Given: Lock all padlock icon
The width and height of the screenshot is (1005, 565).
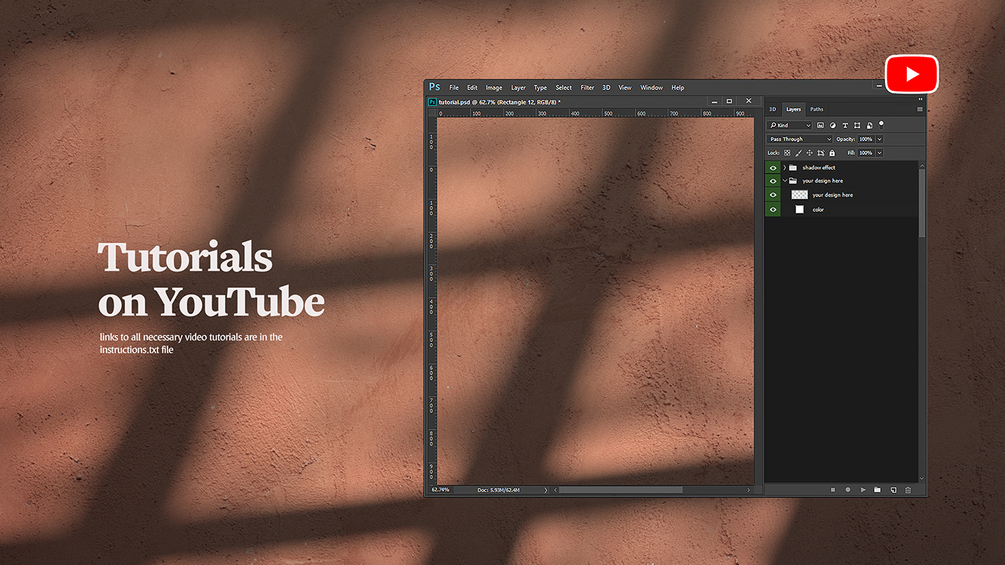Looking at the screenshot, I should click(x=832, y=153).
